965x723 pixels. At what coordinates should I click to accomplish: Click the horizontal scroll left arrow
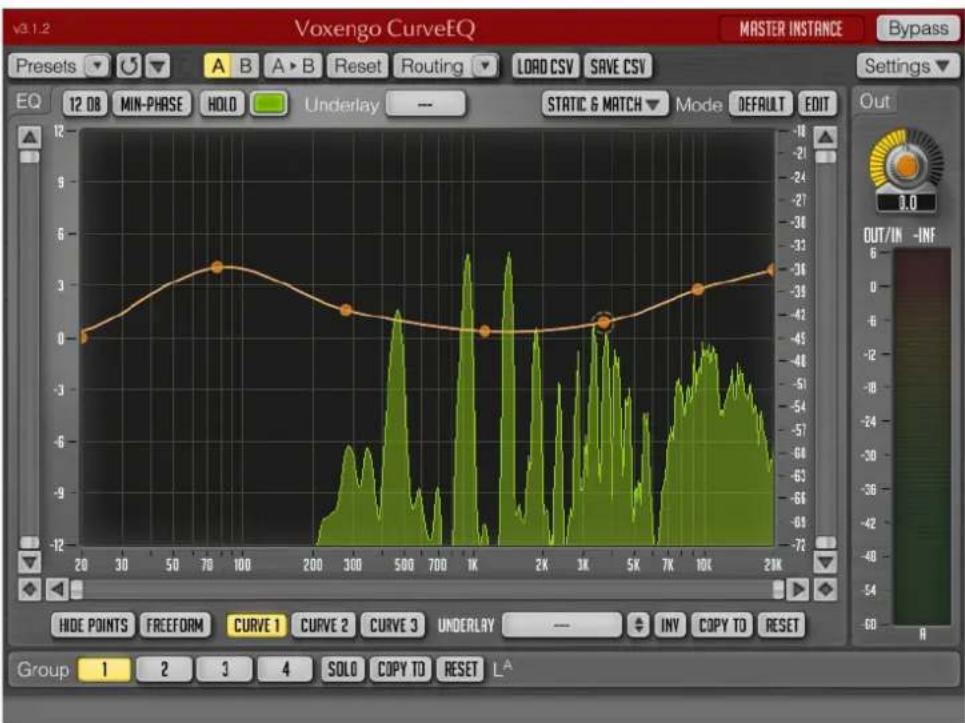(x=57, y=589)
